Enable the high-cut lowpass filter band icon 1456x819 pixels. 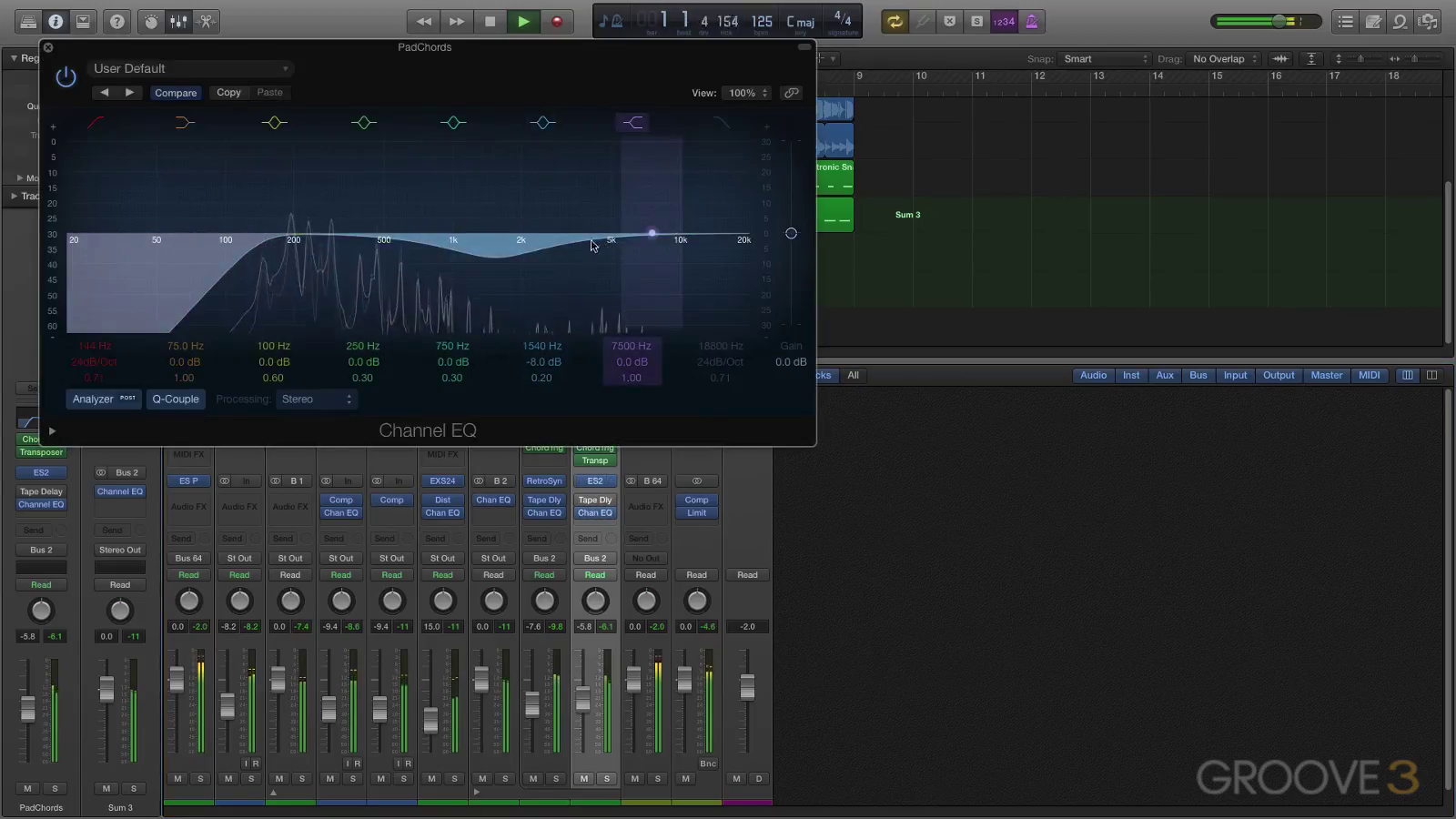[721, 122]
